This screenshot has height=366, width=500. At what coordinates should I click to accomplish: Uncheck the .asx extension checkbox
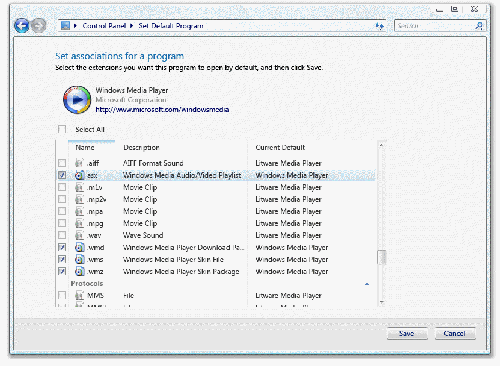[x=62, y=175]
